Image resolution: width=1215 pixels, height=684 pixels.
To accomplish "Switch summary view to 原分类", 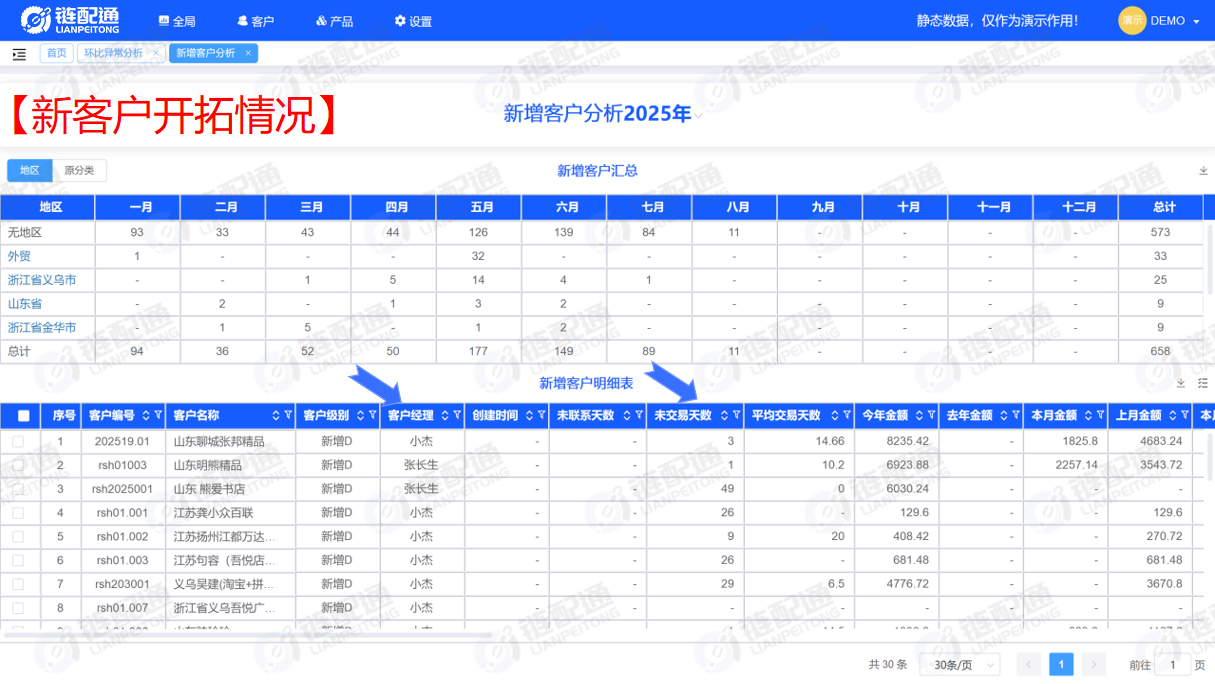I will click(79, 171).
